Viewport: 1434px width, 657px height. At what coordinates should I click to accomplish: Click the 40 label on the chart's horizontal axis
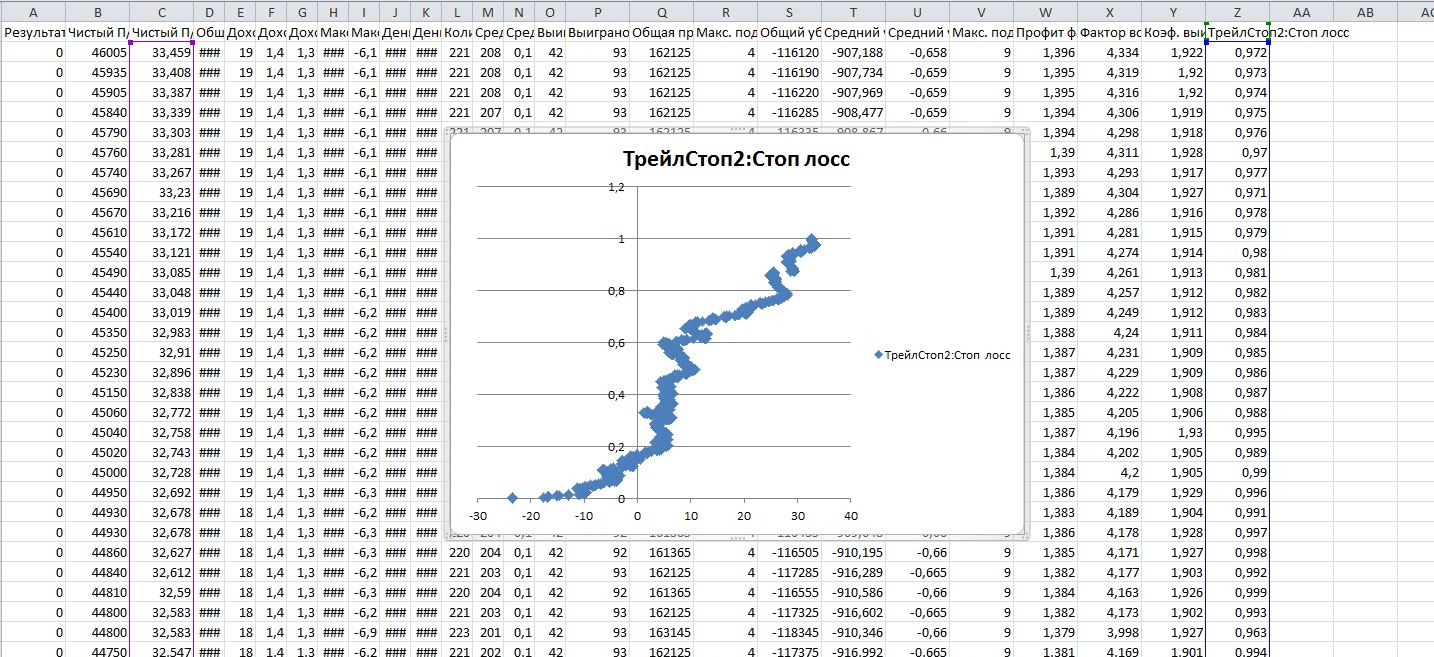[850, 516]
